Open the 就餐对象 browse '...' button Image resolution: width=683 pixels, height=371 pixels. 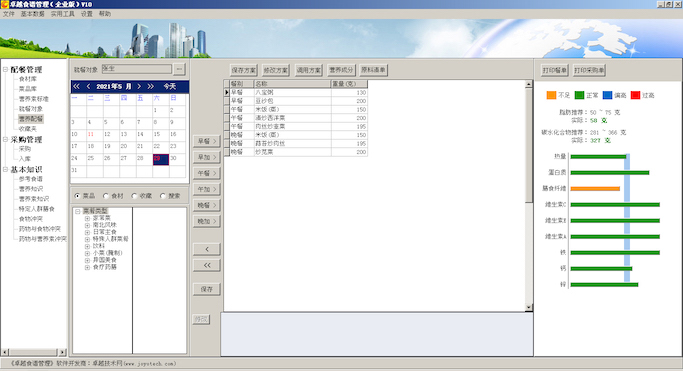pyautogui.click(x=179, y=69)
